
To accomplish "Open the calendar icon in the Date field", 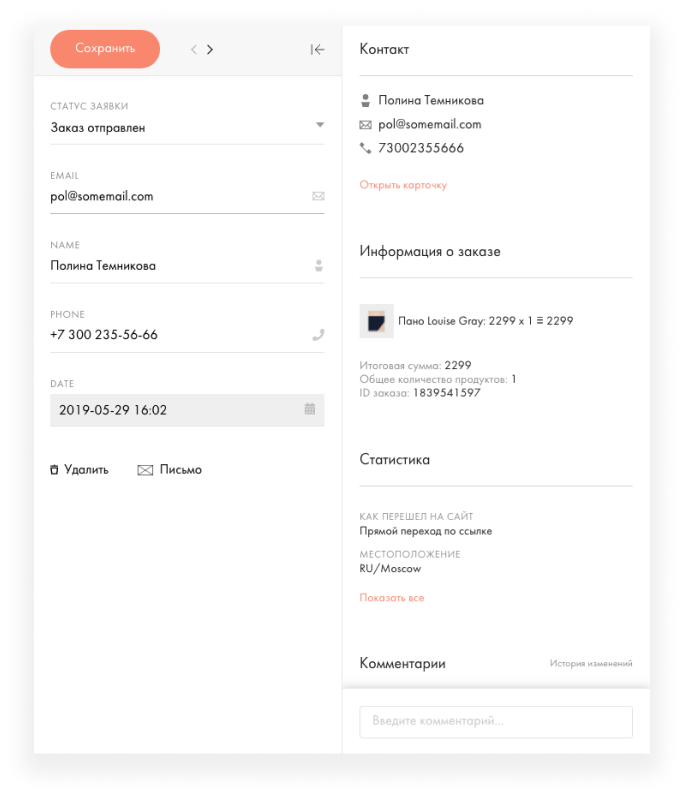I will click(309, 409).
